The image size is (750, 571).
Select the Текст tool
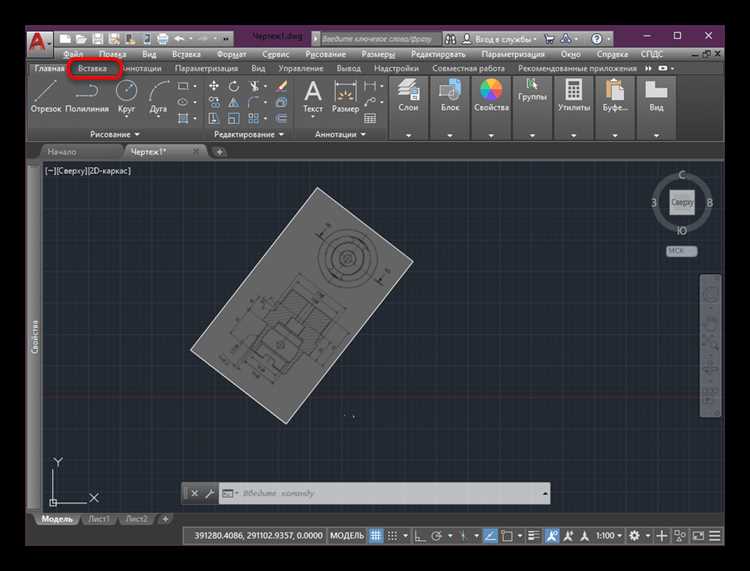pos(313,97)
